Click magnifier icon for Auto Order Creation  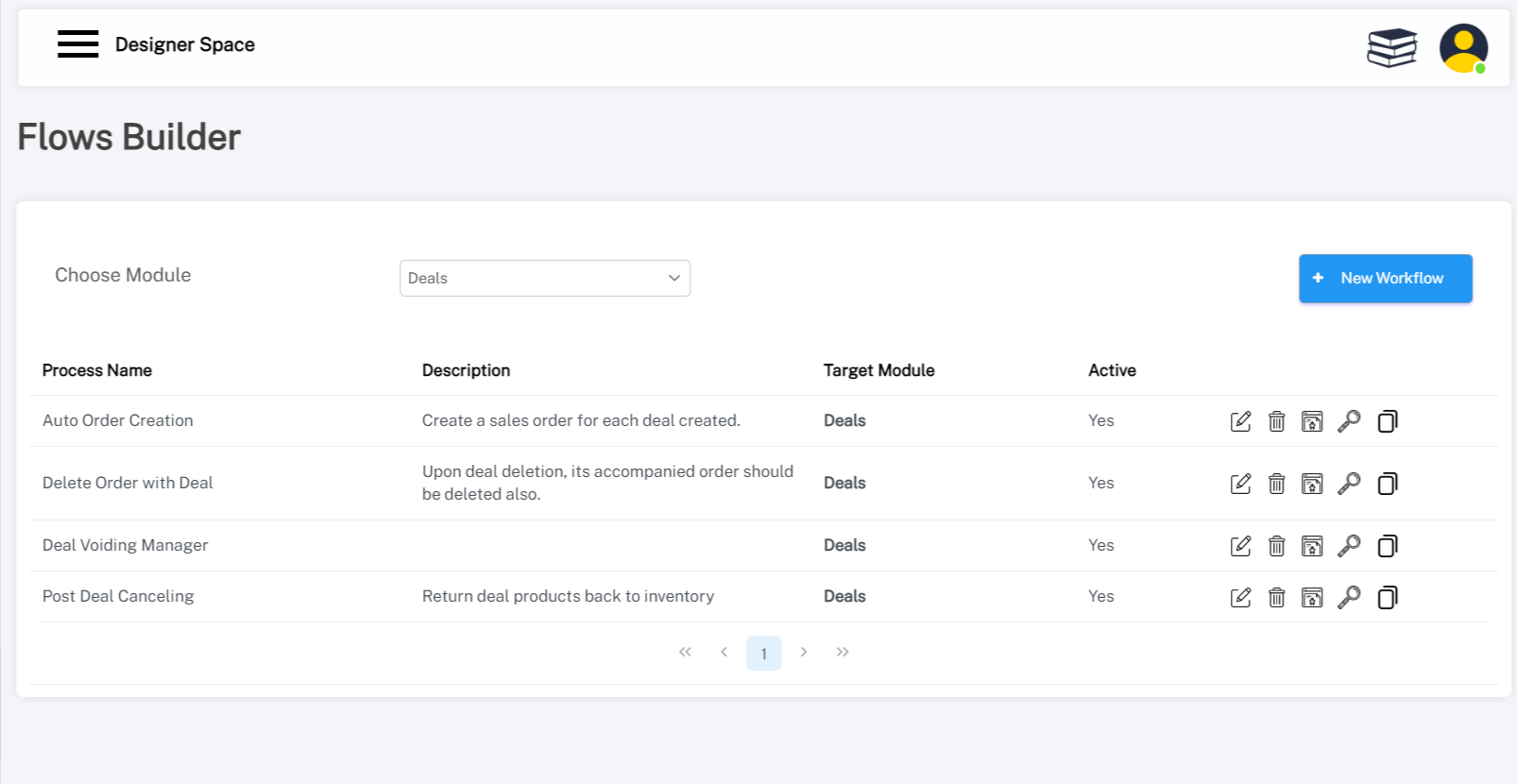pos(1349,421)
